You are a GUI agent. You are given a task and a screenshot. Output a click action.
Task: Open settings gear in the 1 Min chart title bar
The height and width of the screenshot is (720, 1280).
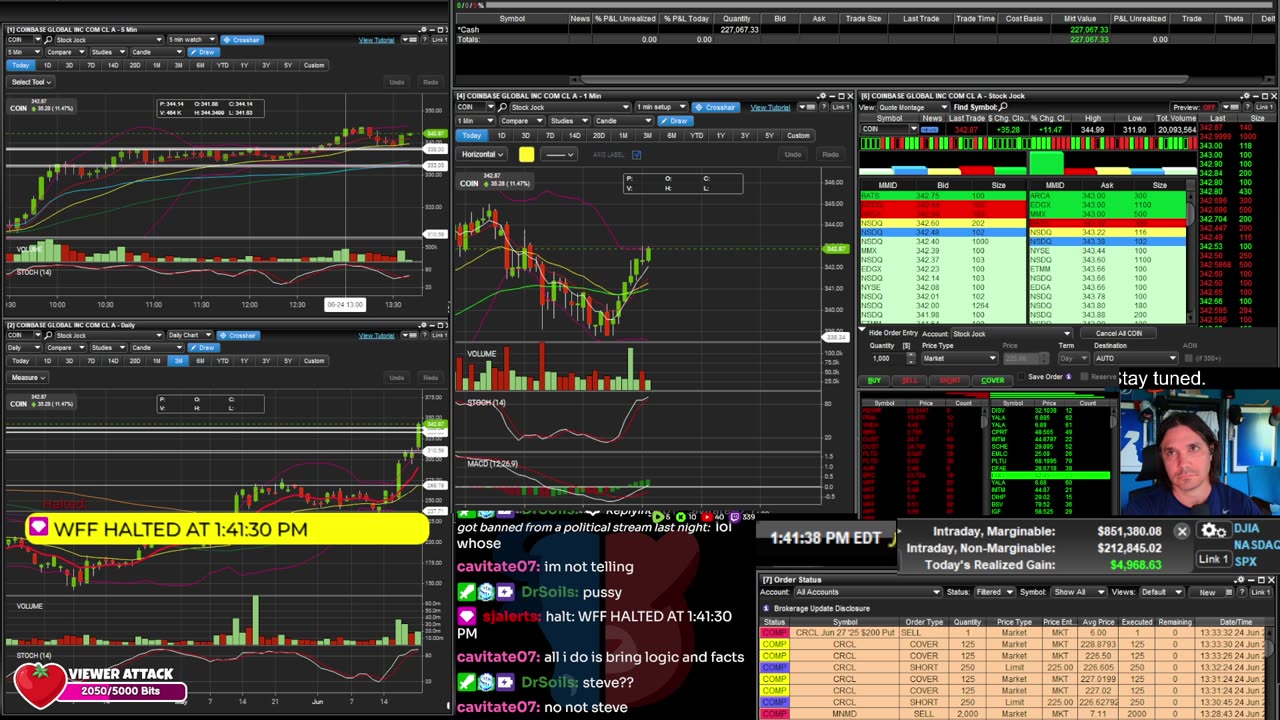(823, 96)
